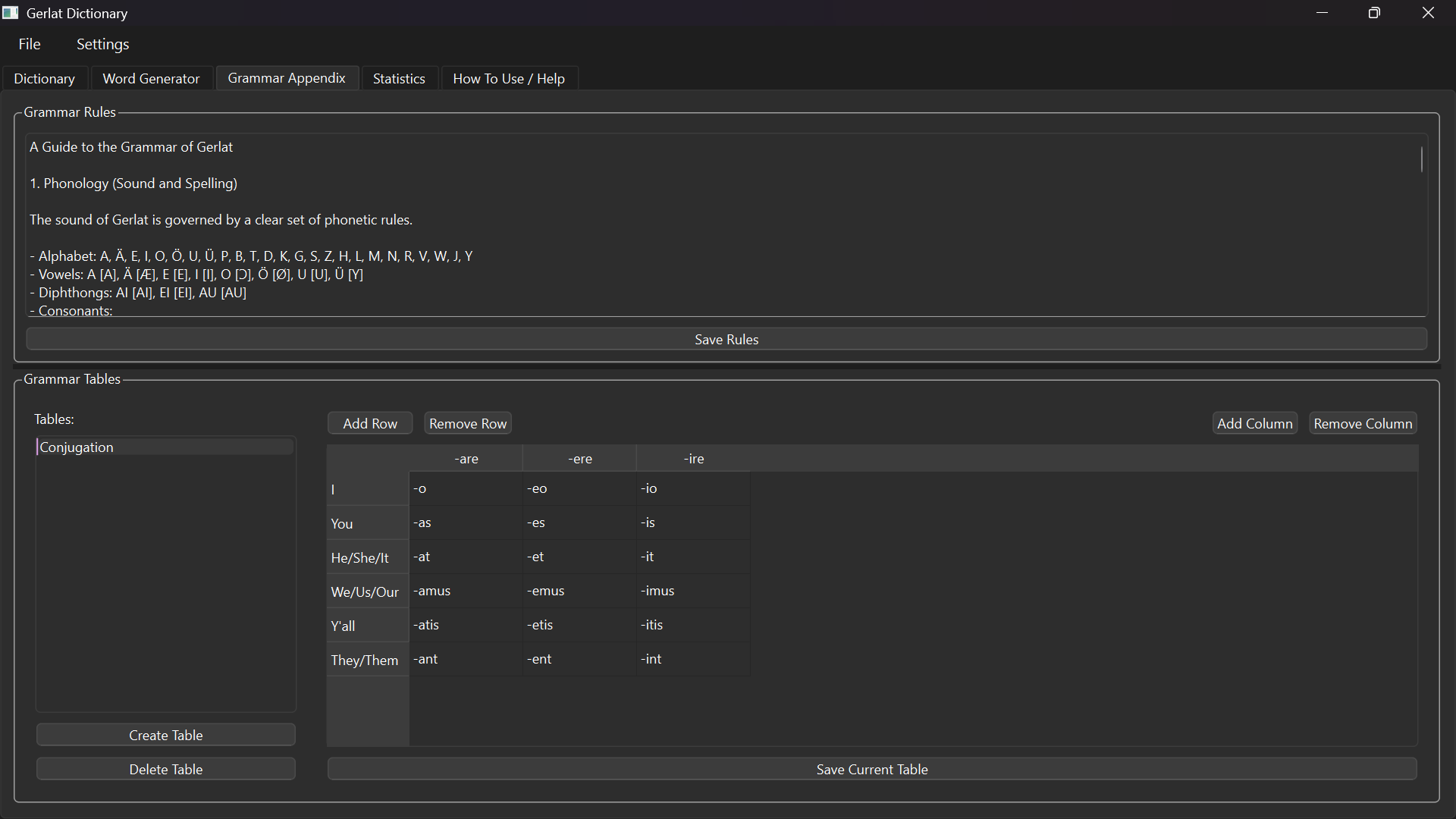
Task: Open the How To Use / Help tab
Action: [x=509, y=78]
